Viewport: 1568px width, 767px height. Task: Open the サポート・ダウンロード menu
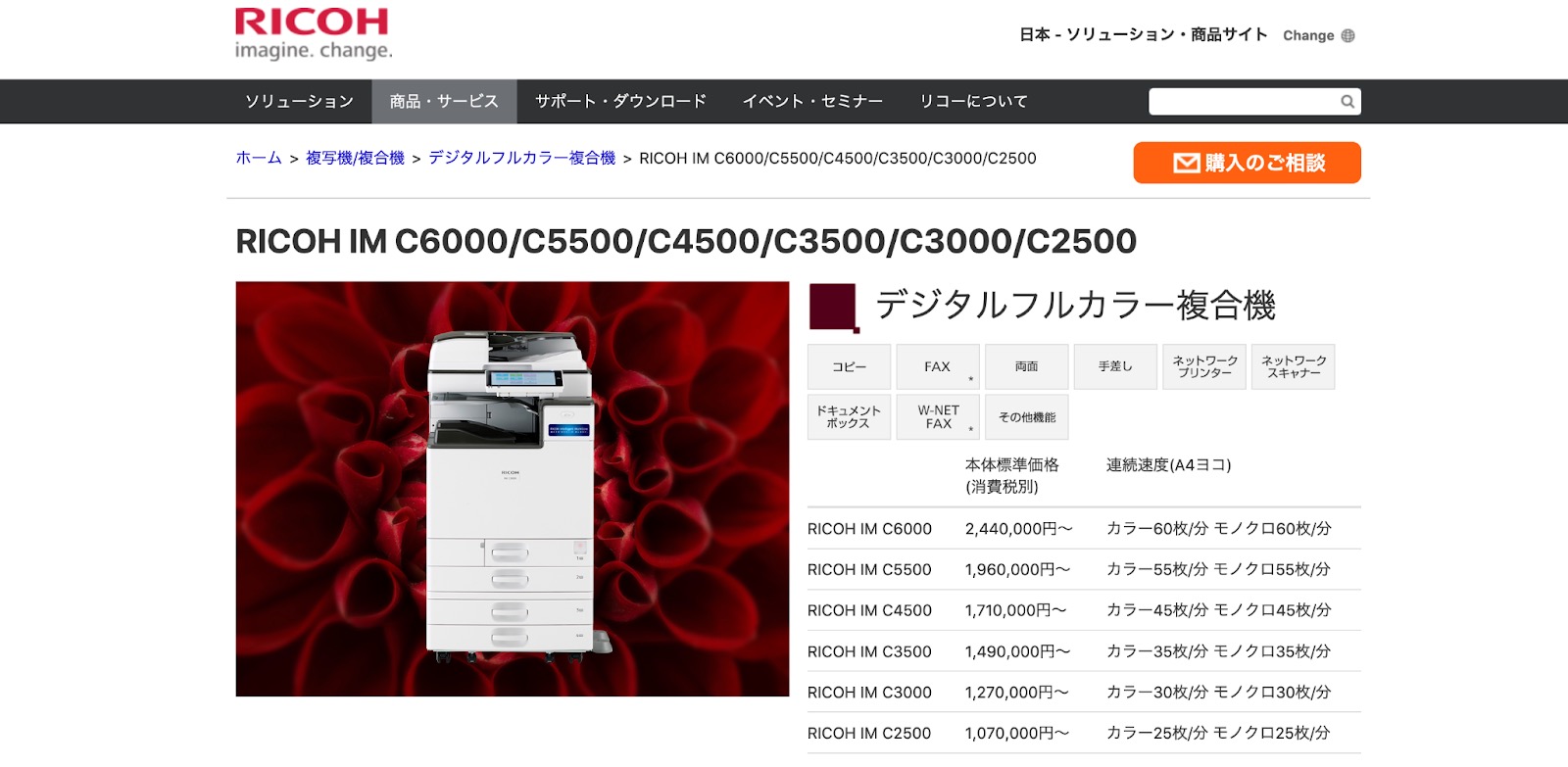click(620, 101)
